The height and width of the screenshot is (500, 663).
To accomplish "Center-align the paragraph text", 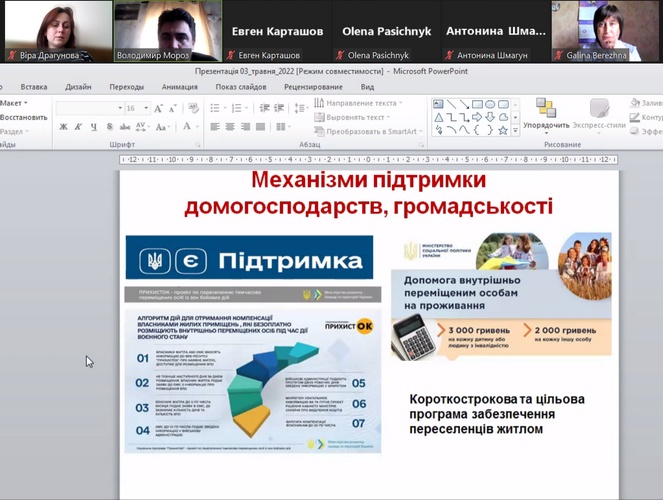I will [x=231, y=127].
